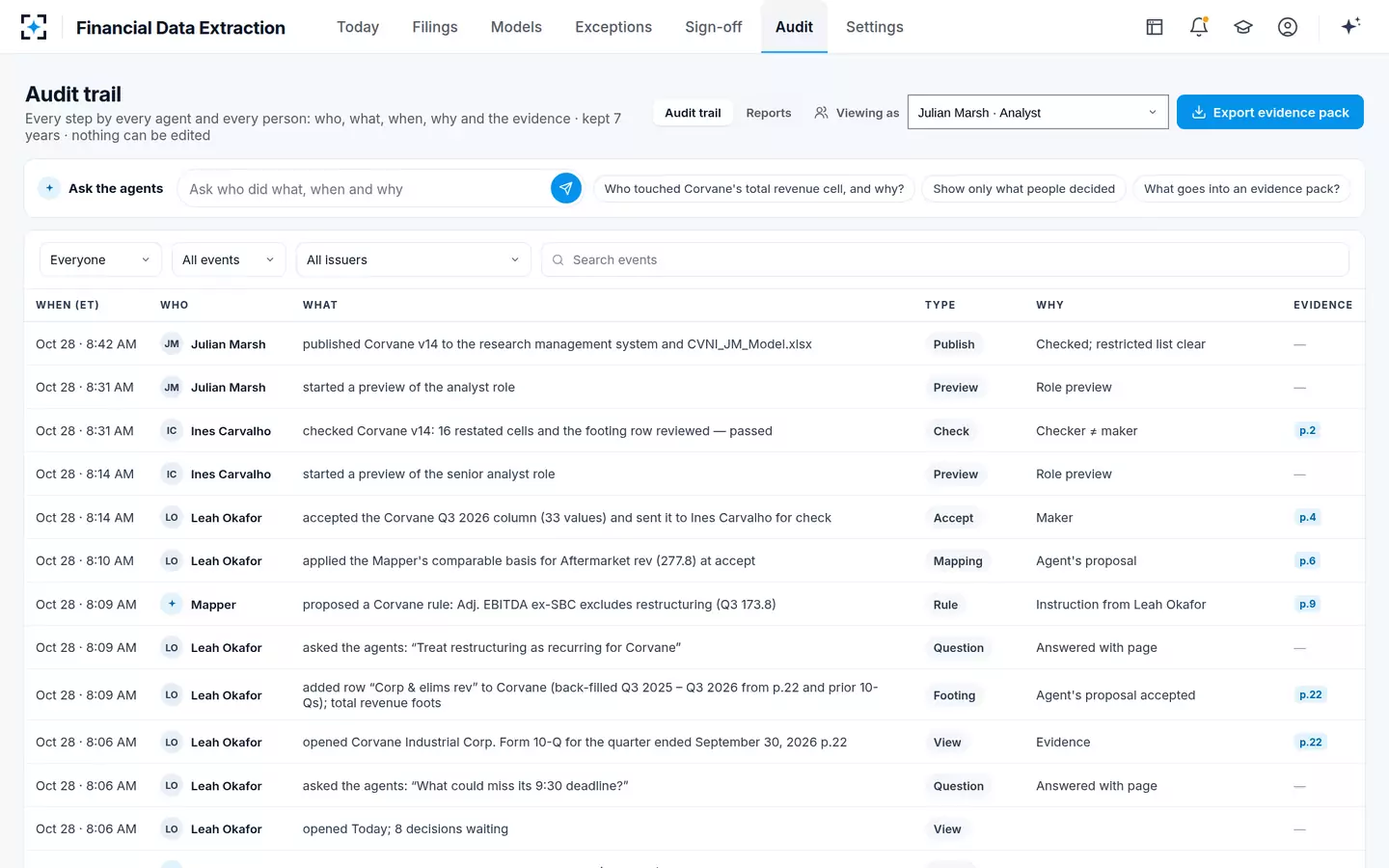The width and height of the screenshot is (1389, 868).
Task: Click the Search events field
Action: (x=945, y=259)
